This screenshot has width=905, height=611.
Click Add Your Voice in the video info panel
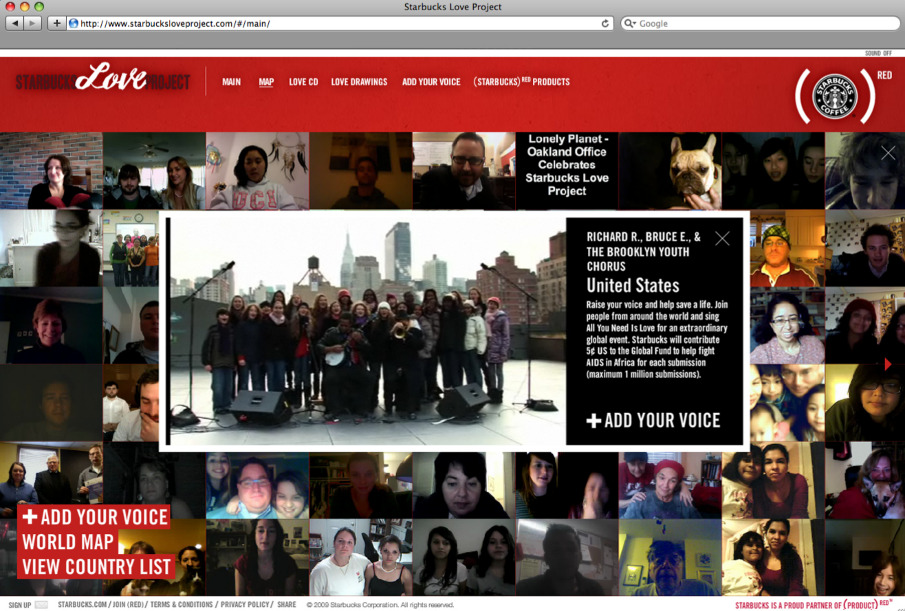(653, 421)
